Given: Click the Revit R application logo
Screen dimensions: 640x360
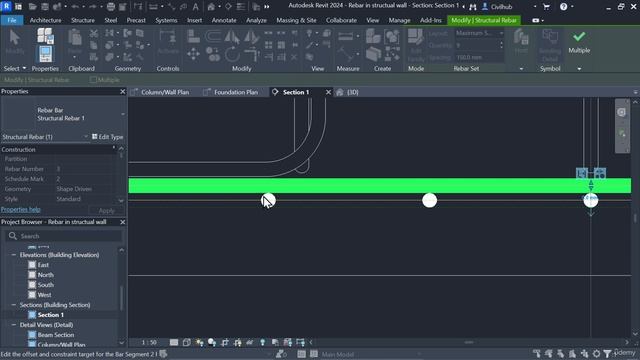Looking at the screenshot, I should (6, 7).
